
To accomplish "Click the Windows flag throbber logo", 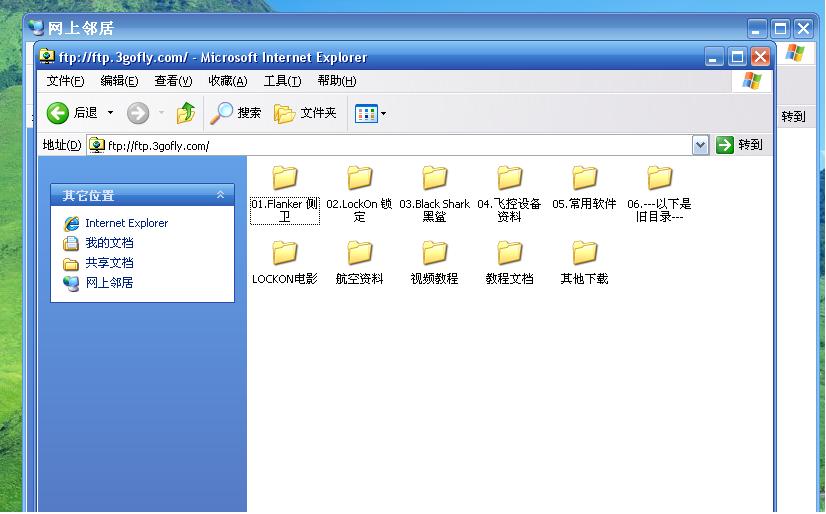I will [752, 81].
